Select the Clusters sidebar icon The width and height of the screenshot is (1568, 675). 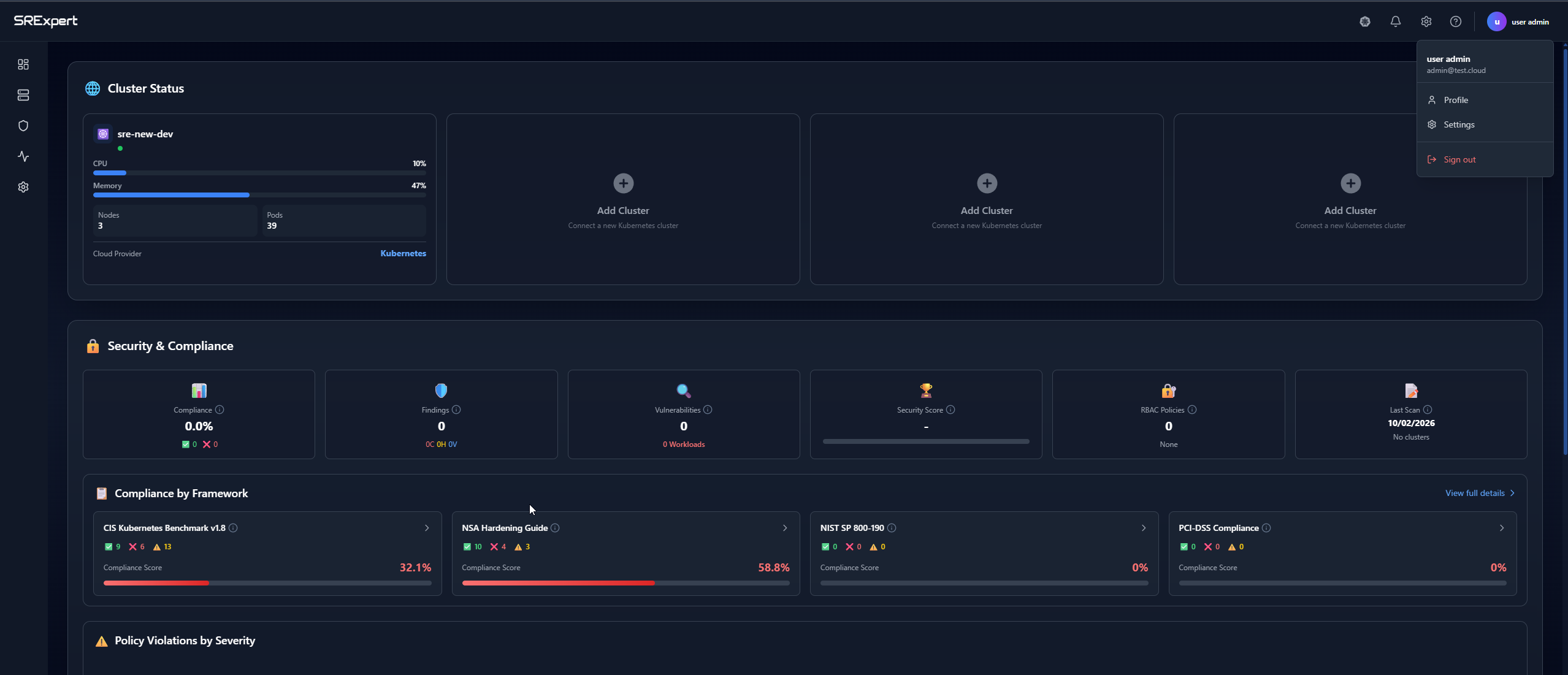[23, 94]
